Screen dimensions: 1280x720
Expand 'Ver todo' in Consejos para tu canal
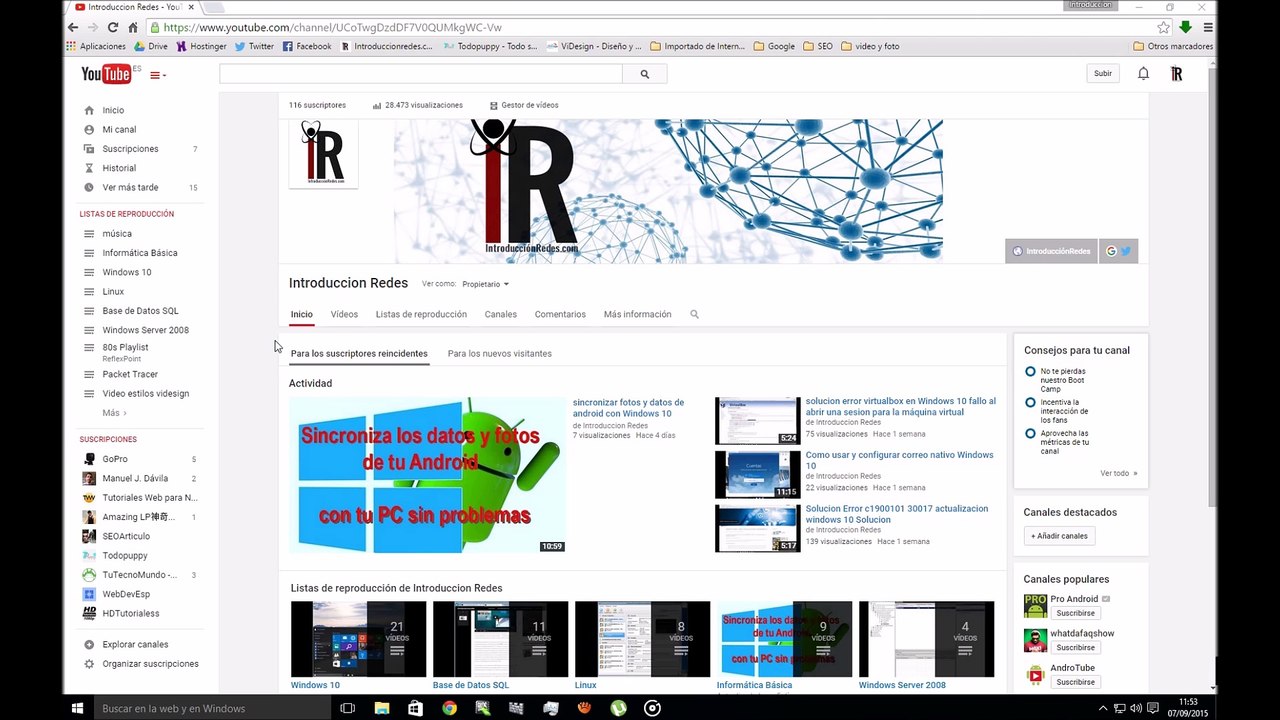pyautogui.click(x=1119, y=473)
